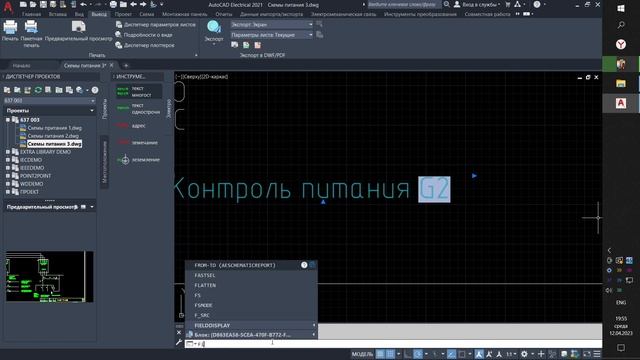
Task: Switch to the Проекты vertical tab
Action: [104, 109]
